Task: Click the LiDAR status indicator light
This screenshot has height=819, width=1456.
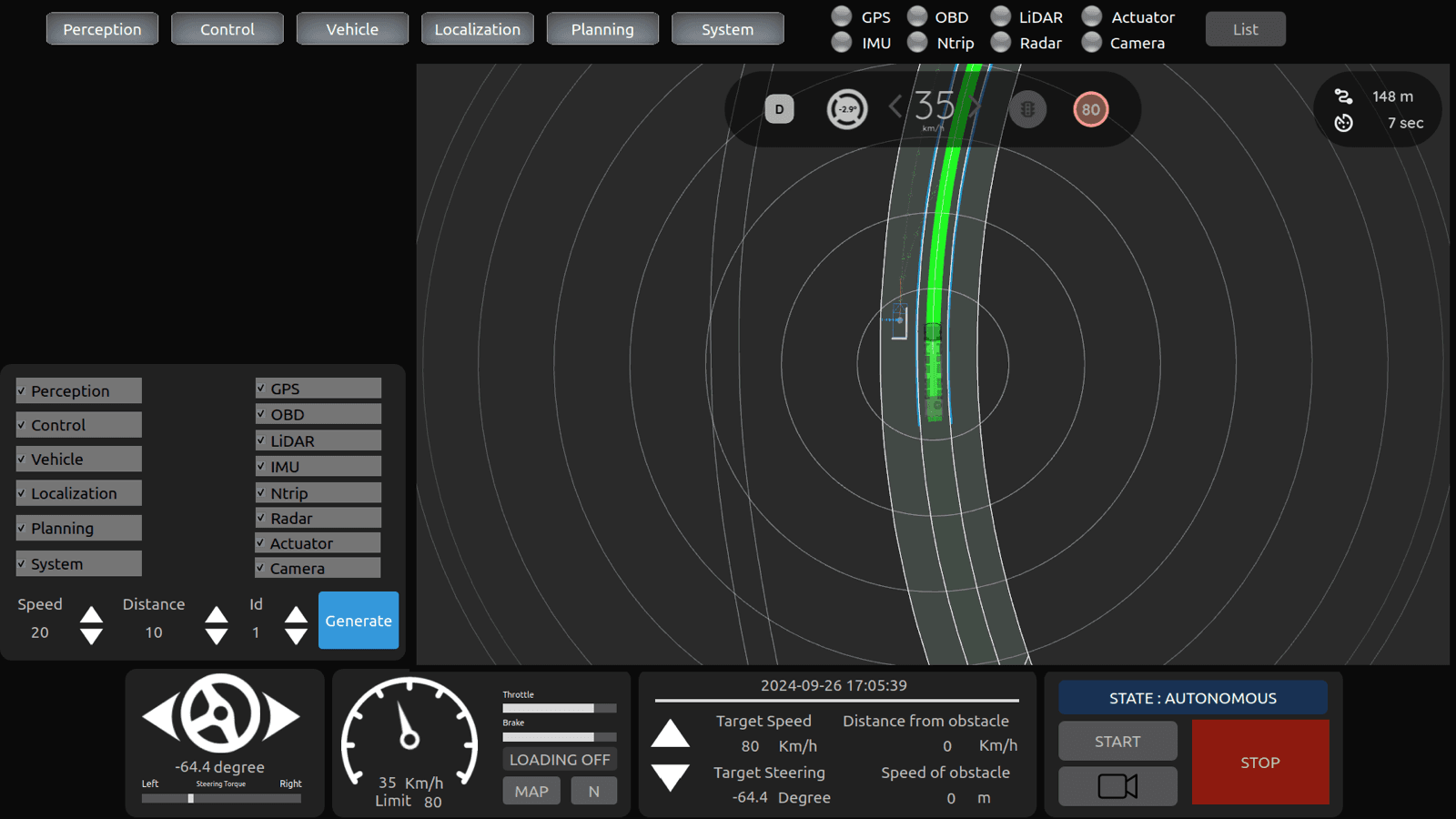Action: 1001,16
